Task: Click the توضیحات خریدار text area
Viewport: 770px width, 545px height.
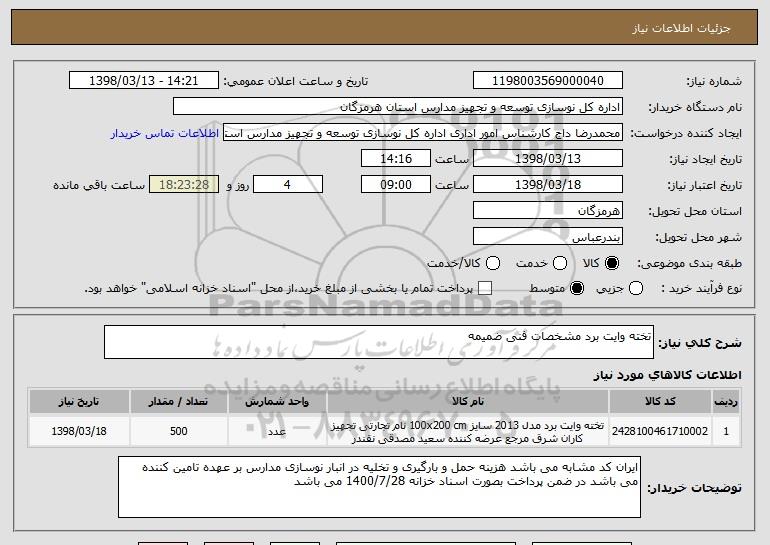Action: point(379,487)
